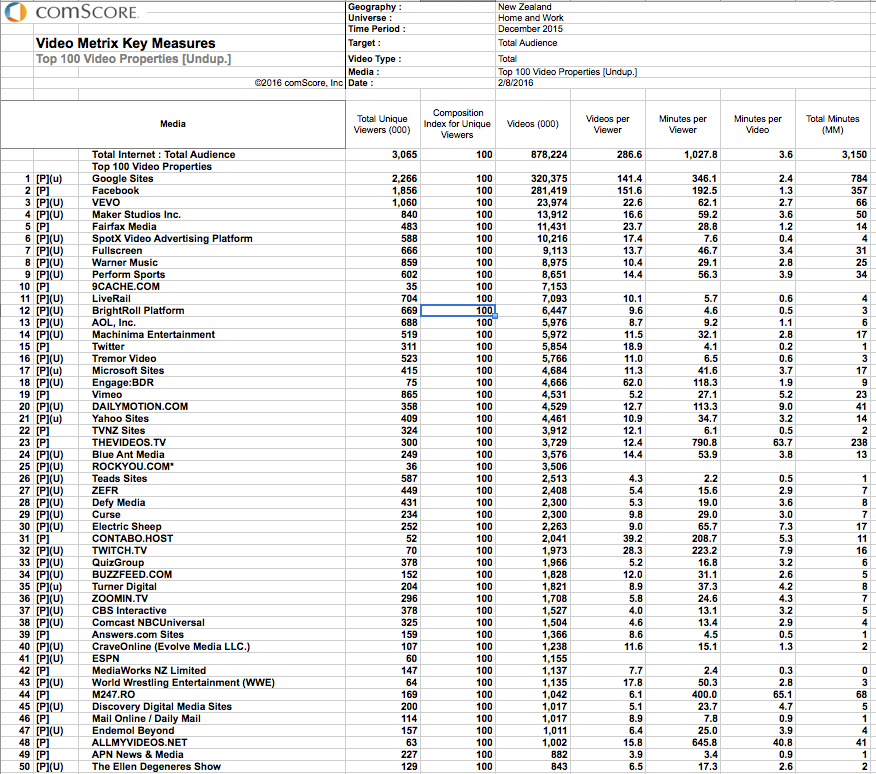Select the Total Unique Viewers header cell

pyautogui.click(x=383, y=124)
